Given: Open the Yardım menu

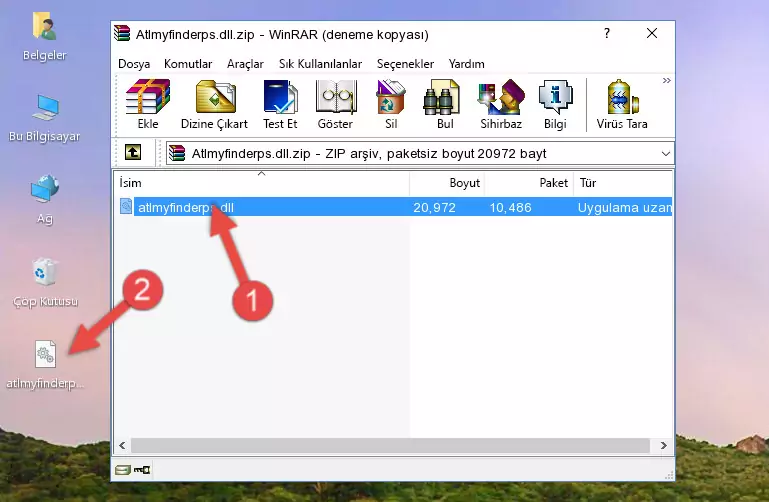Looking at the screenshot, I should pos(466,64).
